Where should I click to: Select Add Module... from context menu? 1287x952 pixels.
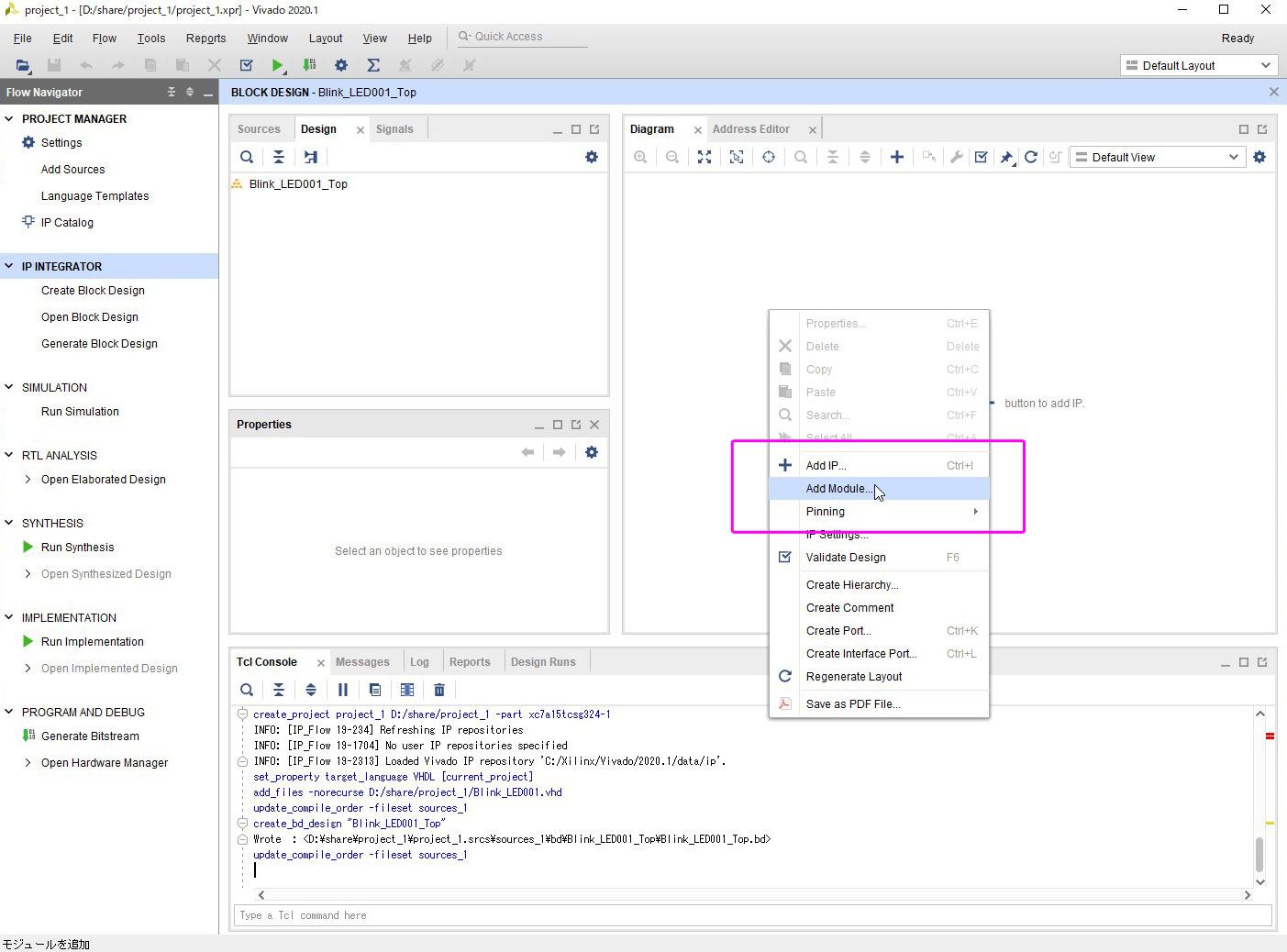[838, 489]
